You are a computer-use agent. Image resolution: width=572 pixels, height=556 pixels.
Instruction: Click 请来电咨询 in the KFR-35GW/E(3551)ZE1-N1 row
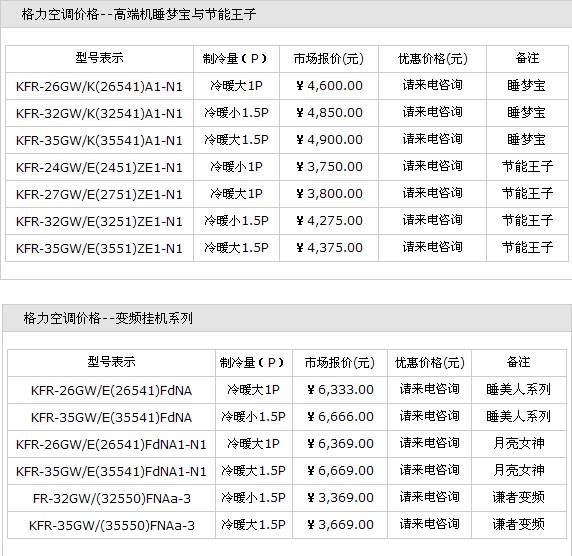pos(432,247)
